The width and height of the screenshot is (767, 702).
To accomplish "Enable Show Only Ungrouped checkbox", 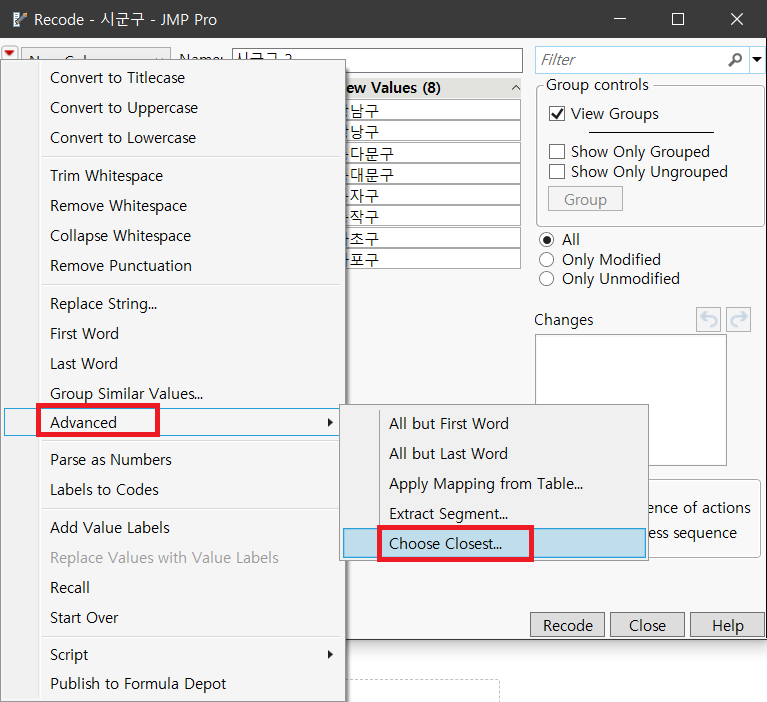I will coord(558,172).
